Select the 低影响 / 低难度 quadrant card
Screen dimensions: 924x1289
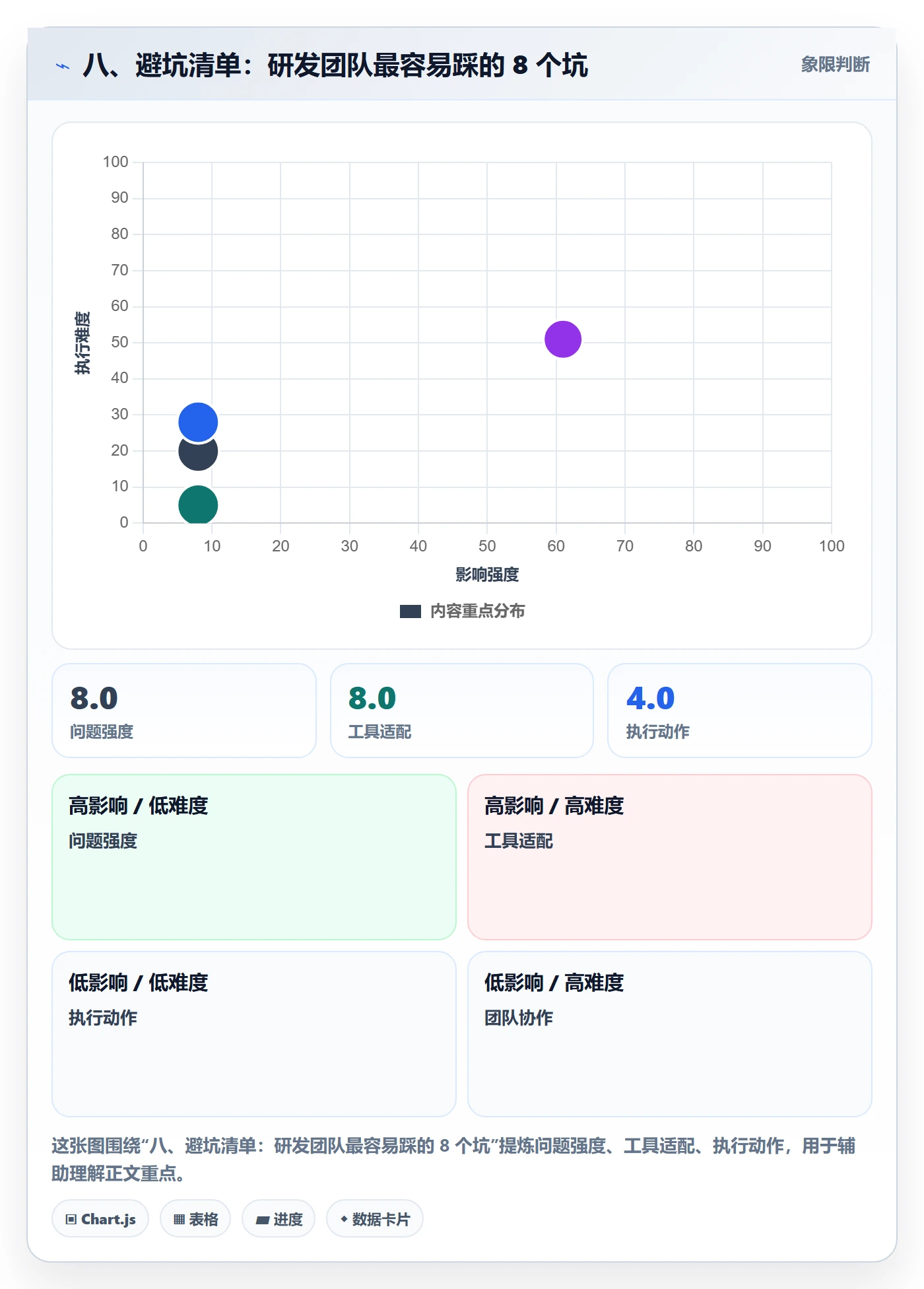[254, 1034]
